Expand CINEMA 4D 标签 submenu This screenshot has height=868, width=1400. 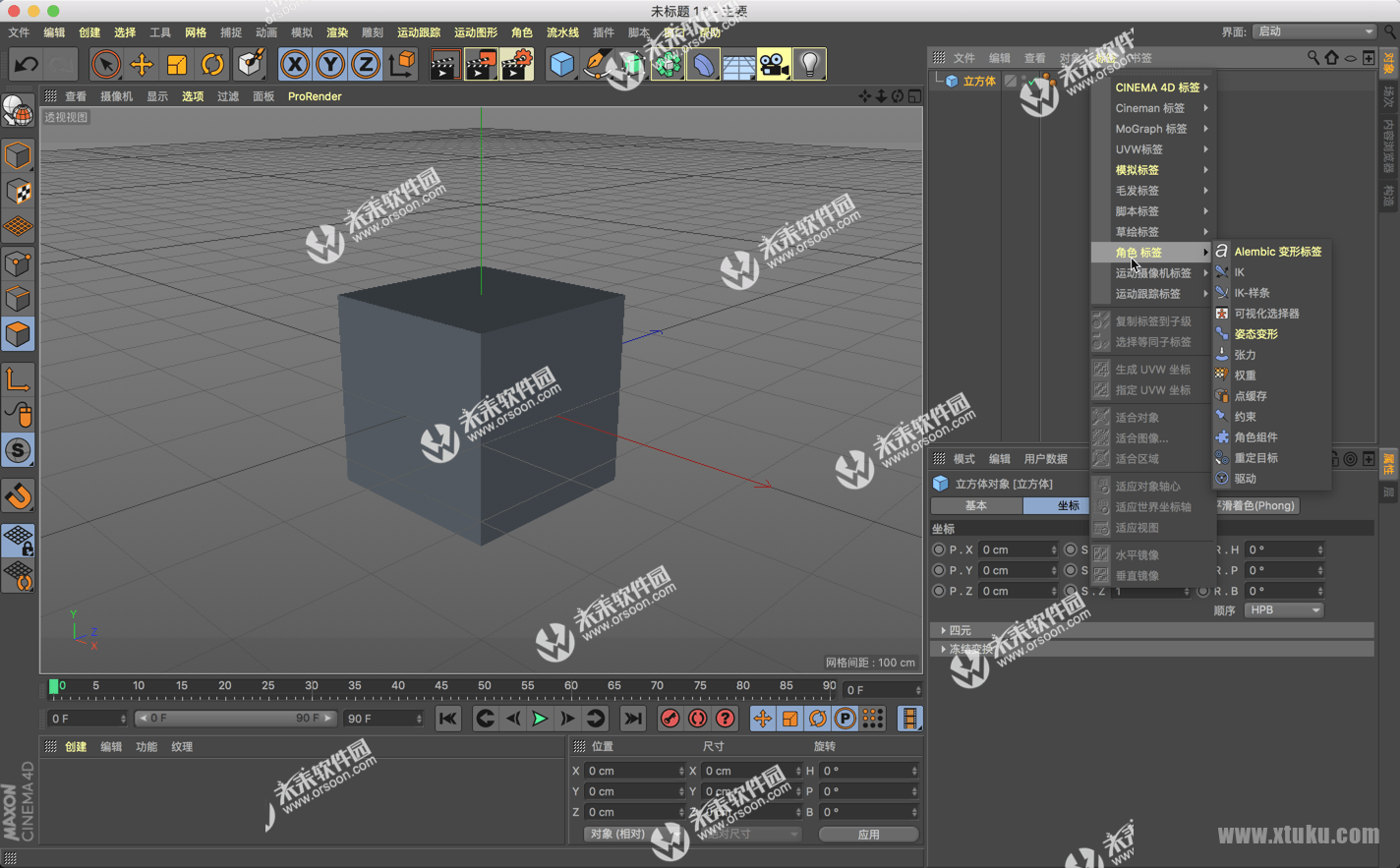pos(1152,87)
